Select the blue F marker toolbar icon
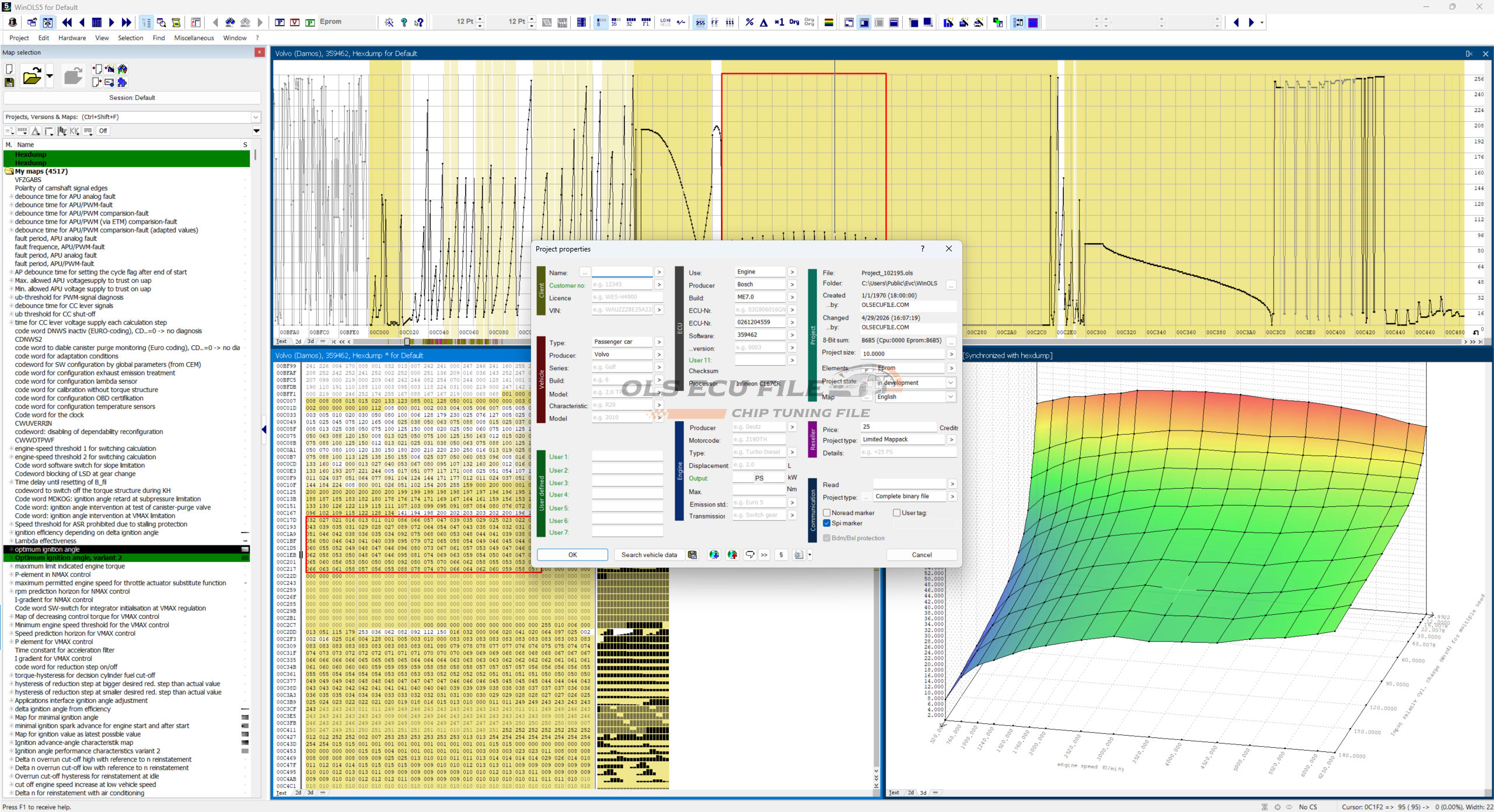The height and width of the screenshot is (812, 1494). point(280,22)
